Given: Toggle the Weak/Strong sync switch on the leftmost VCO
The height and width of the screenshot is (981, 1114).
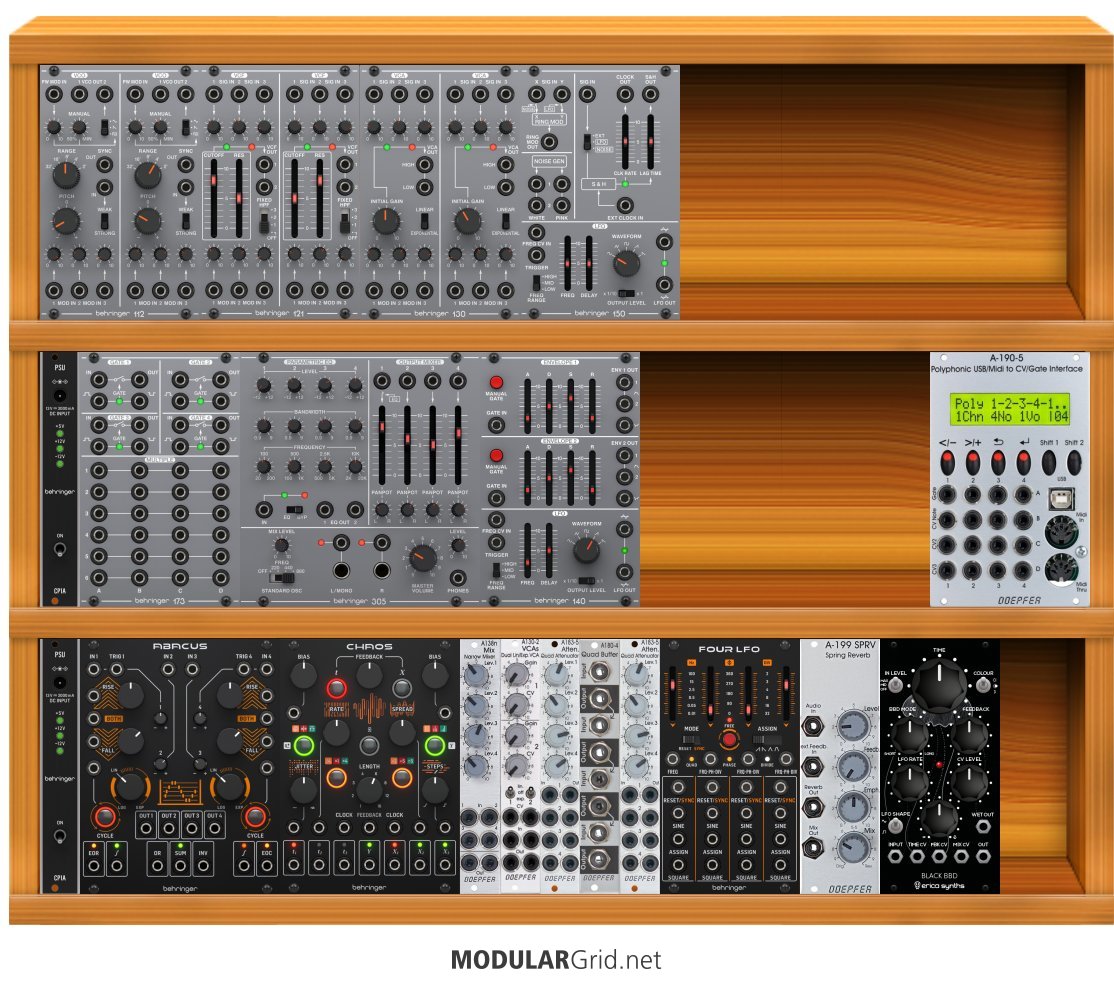Looking at the screenshot, I should click(104, 221).
